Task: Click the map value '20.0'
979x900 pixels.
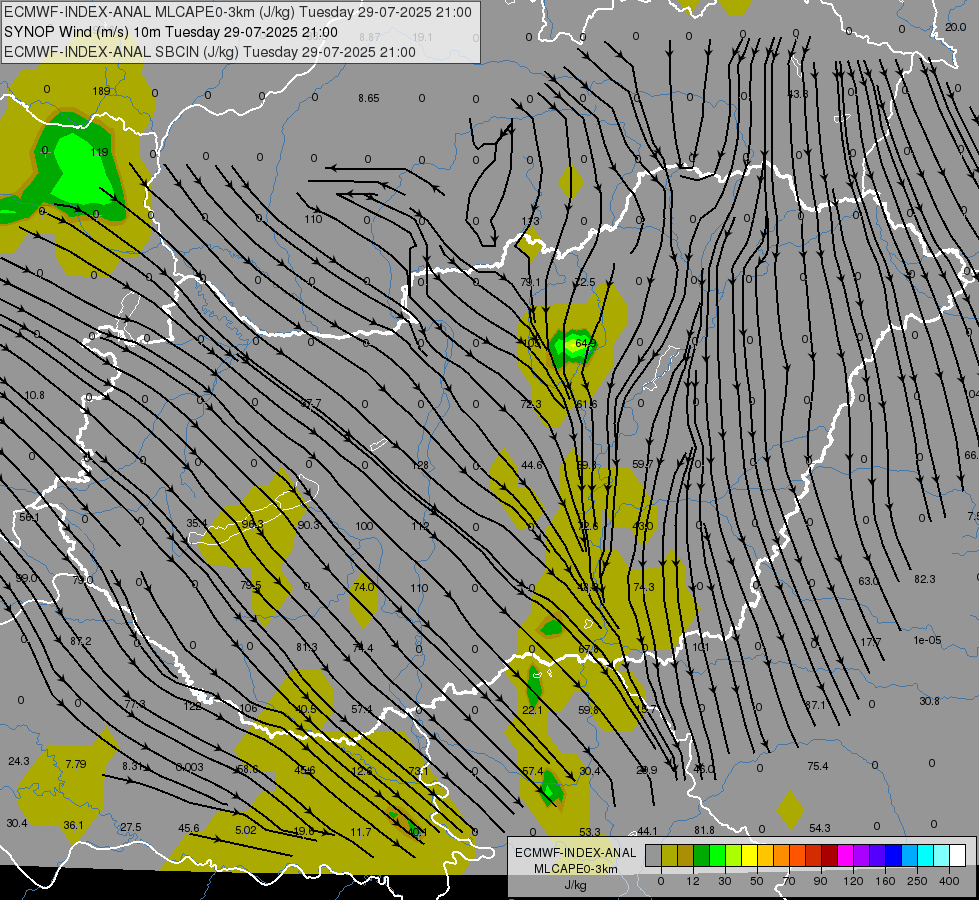Action: coord(955,27)
